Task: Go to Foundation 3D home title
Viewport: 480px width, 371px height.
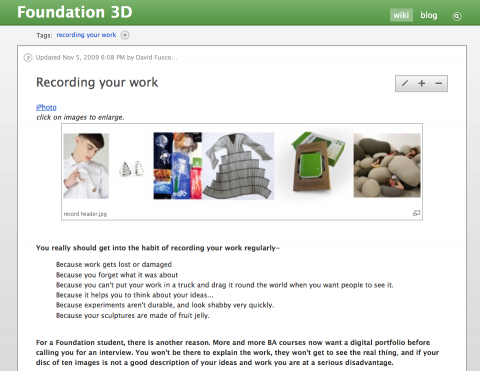Action: 75,12
